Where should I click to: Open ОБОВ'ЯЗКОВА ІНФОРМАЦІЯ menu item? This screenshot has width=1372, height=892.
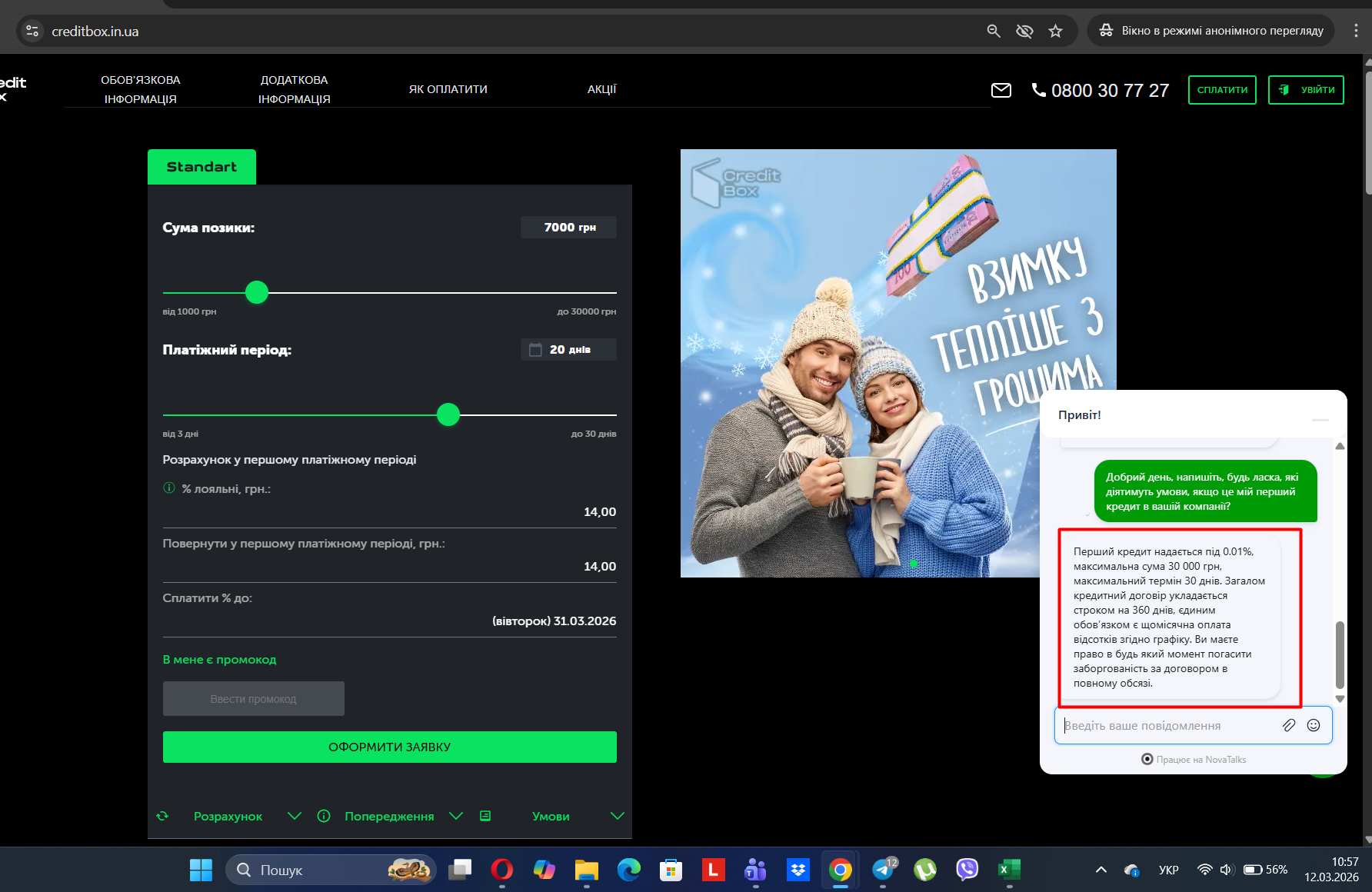click(x=141, y=89)
